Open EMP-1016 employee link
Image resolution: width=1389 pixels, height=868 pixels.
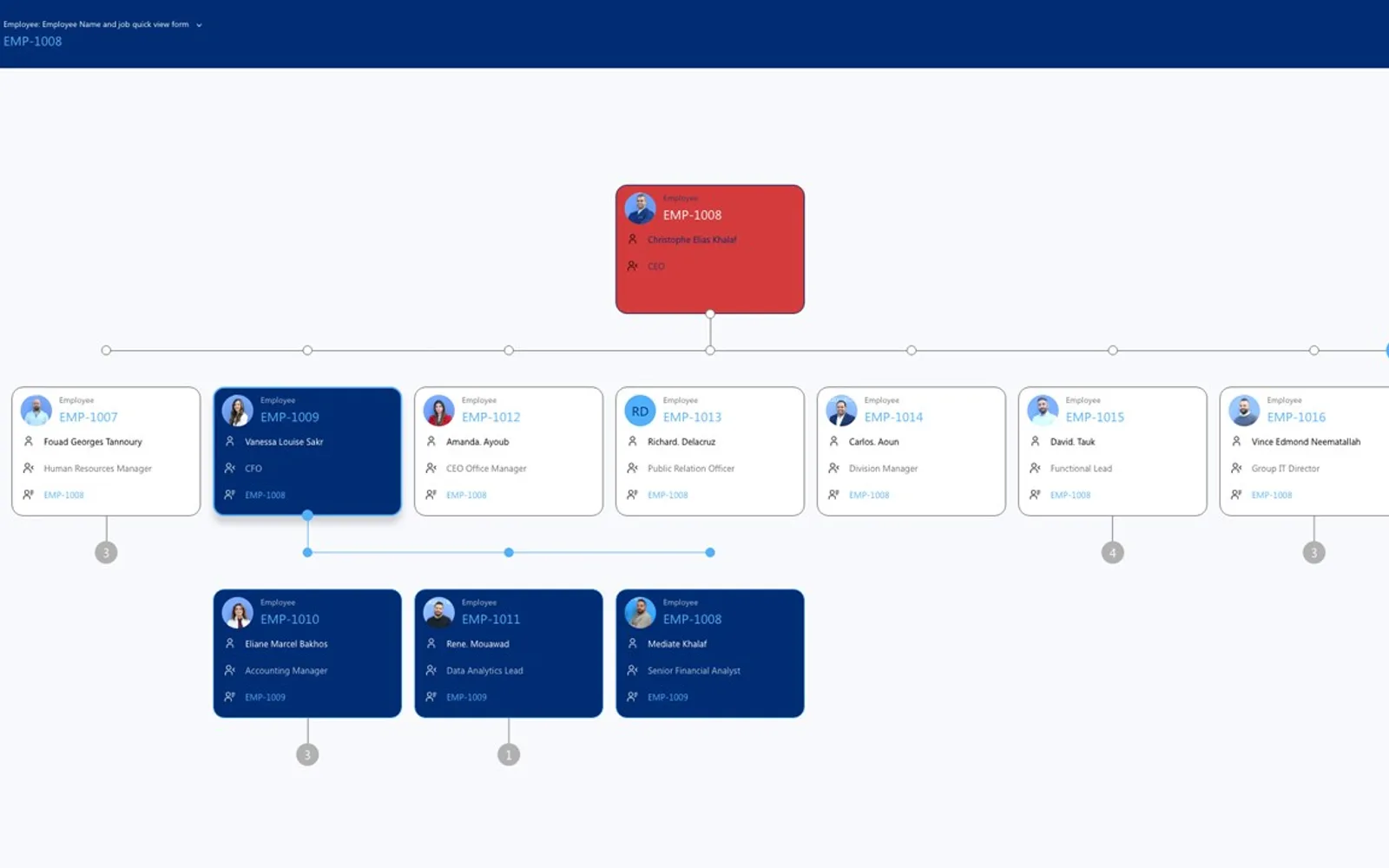point(1297,418)
